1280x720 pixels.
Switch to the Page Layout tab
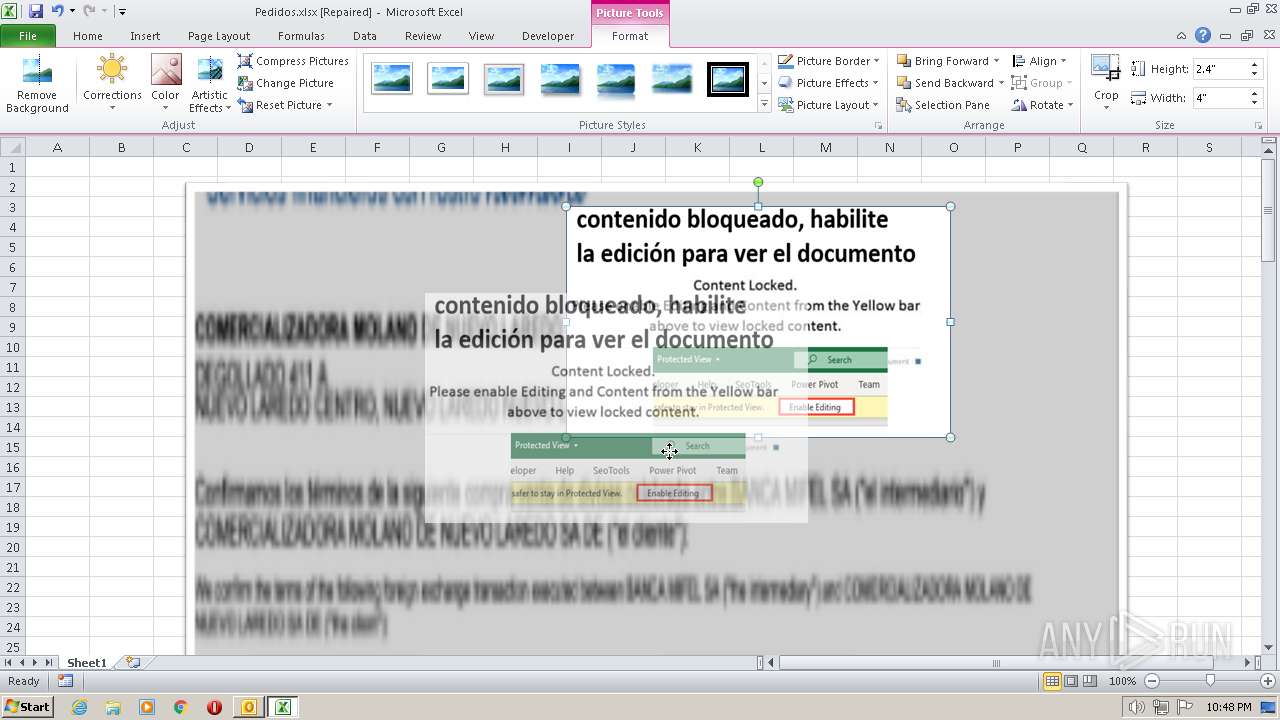click(219, 36)
